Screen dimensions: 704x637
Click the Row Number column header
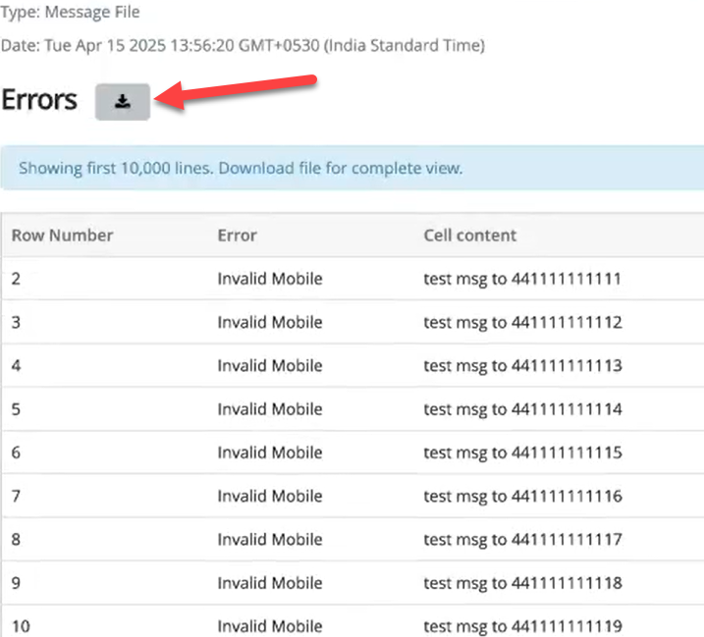(62, 236)
